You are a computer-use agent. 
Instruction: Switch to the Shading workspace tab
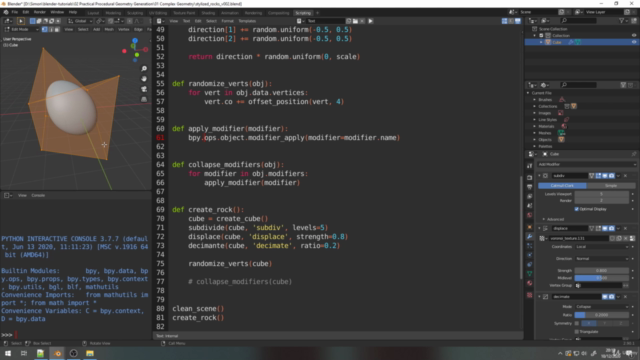[x=208, y=13]
